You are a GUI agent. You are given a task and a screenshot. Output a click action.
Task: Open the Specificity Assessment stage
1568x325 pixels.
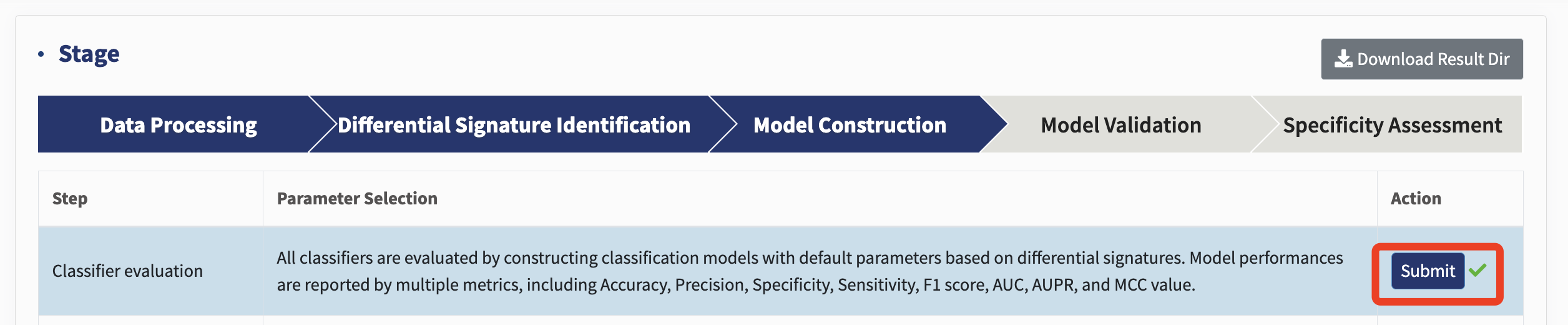point(1392,124)
